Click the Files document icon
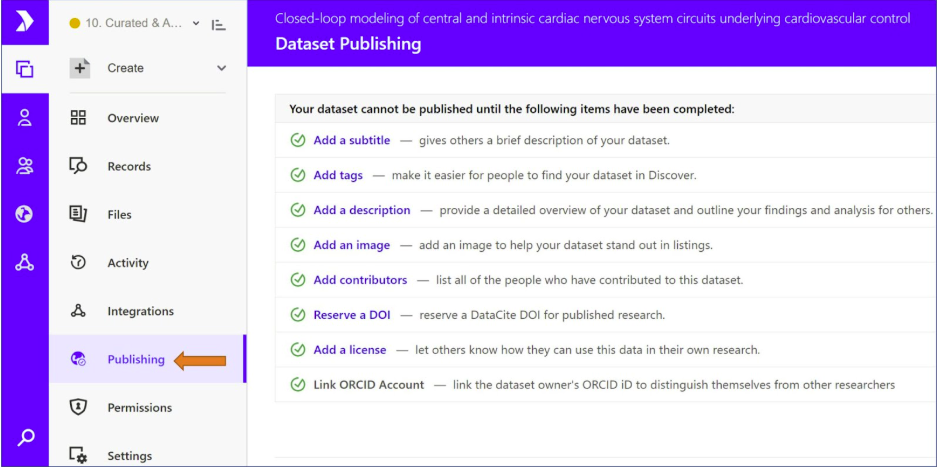Screen dimensions: 939x468 [x=78, y=214]
